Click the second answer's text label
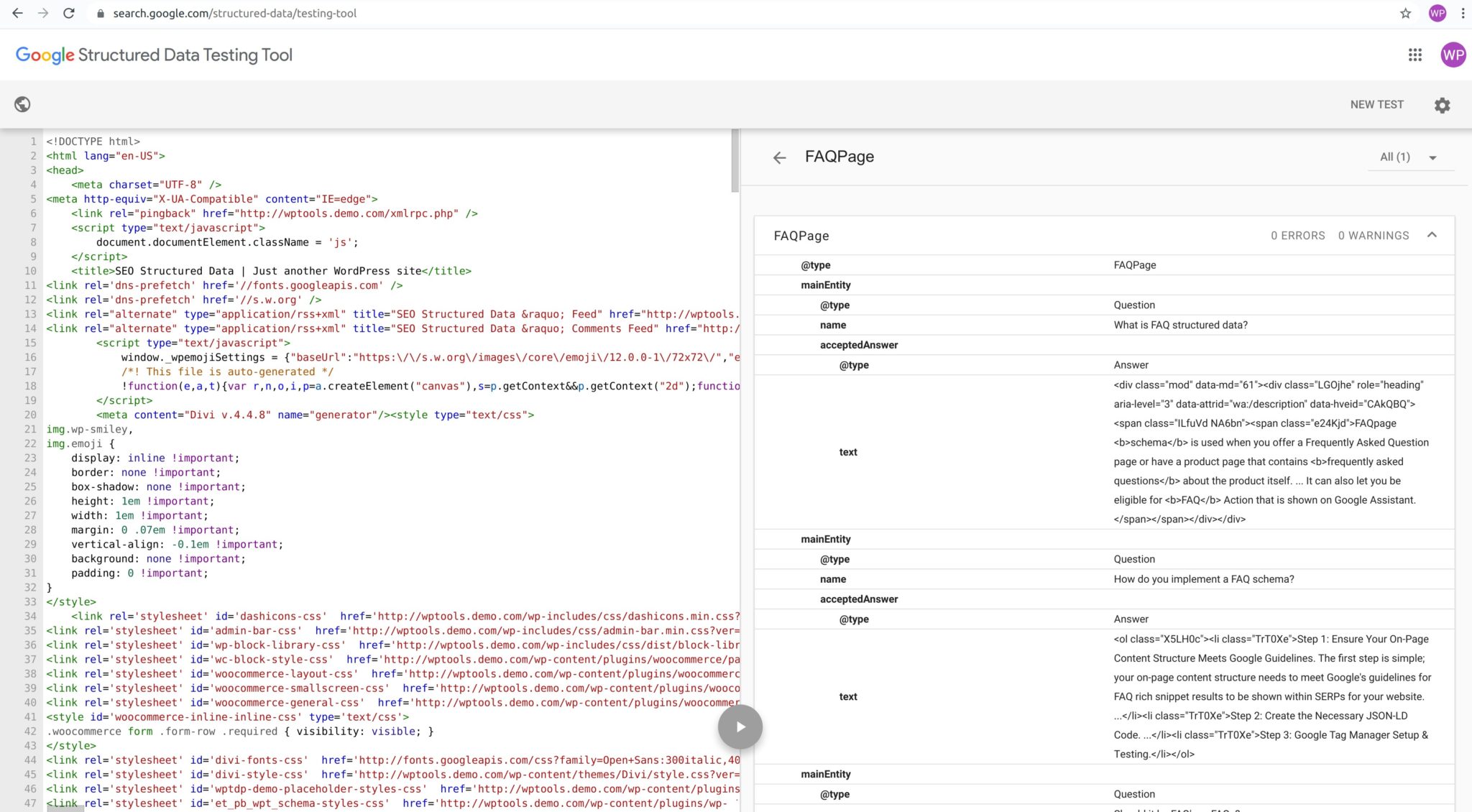This screenshot has height=812, width=1472. (848, 696)
